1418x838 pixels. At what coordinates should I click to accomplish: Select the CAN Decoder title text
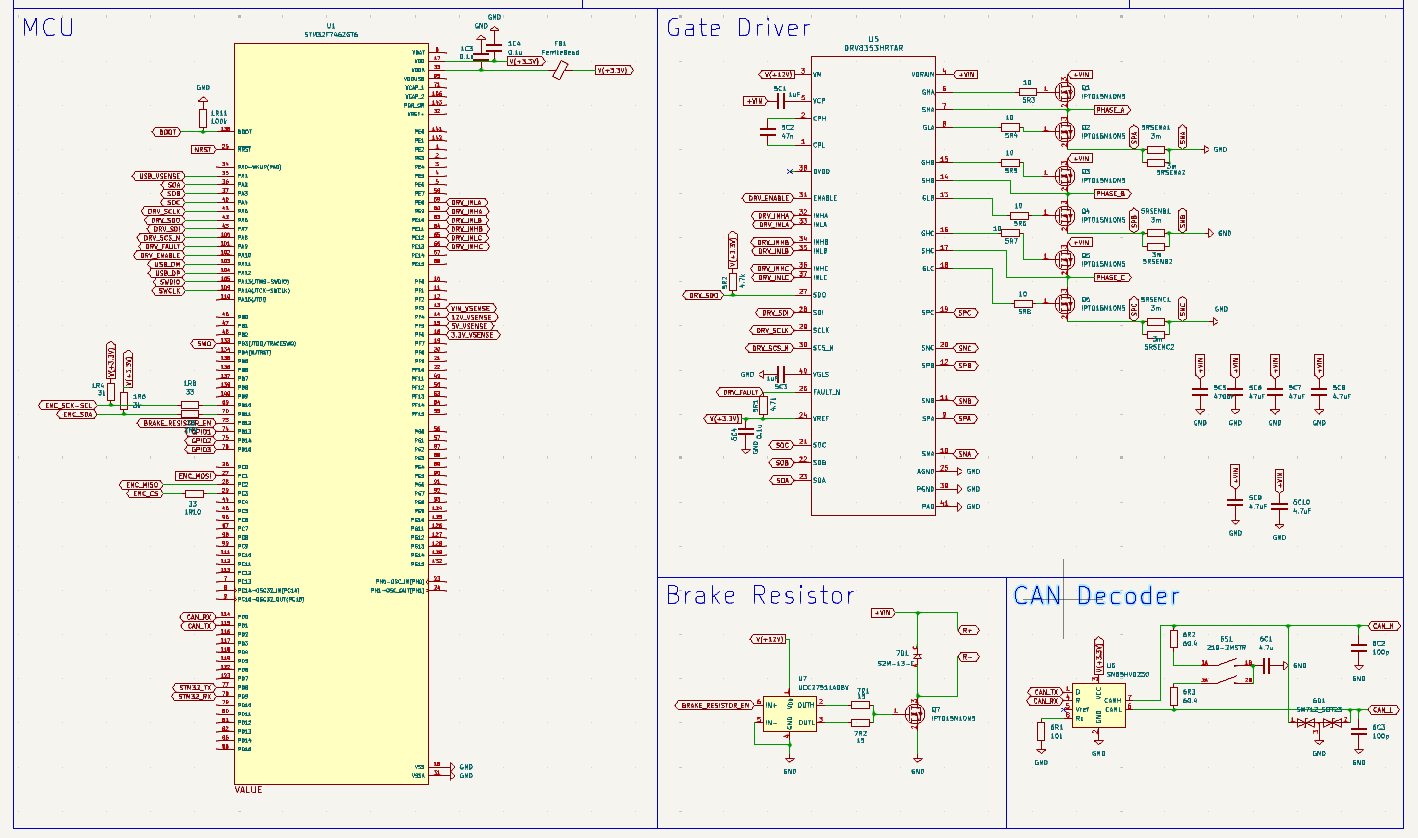(x=1097, y=596)
